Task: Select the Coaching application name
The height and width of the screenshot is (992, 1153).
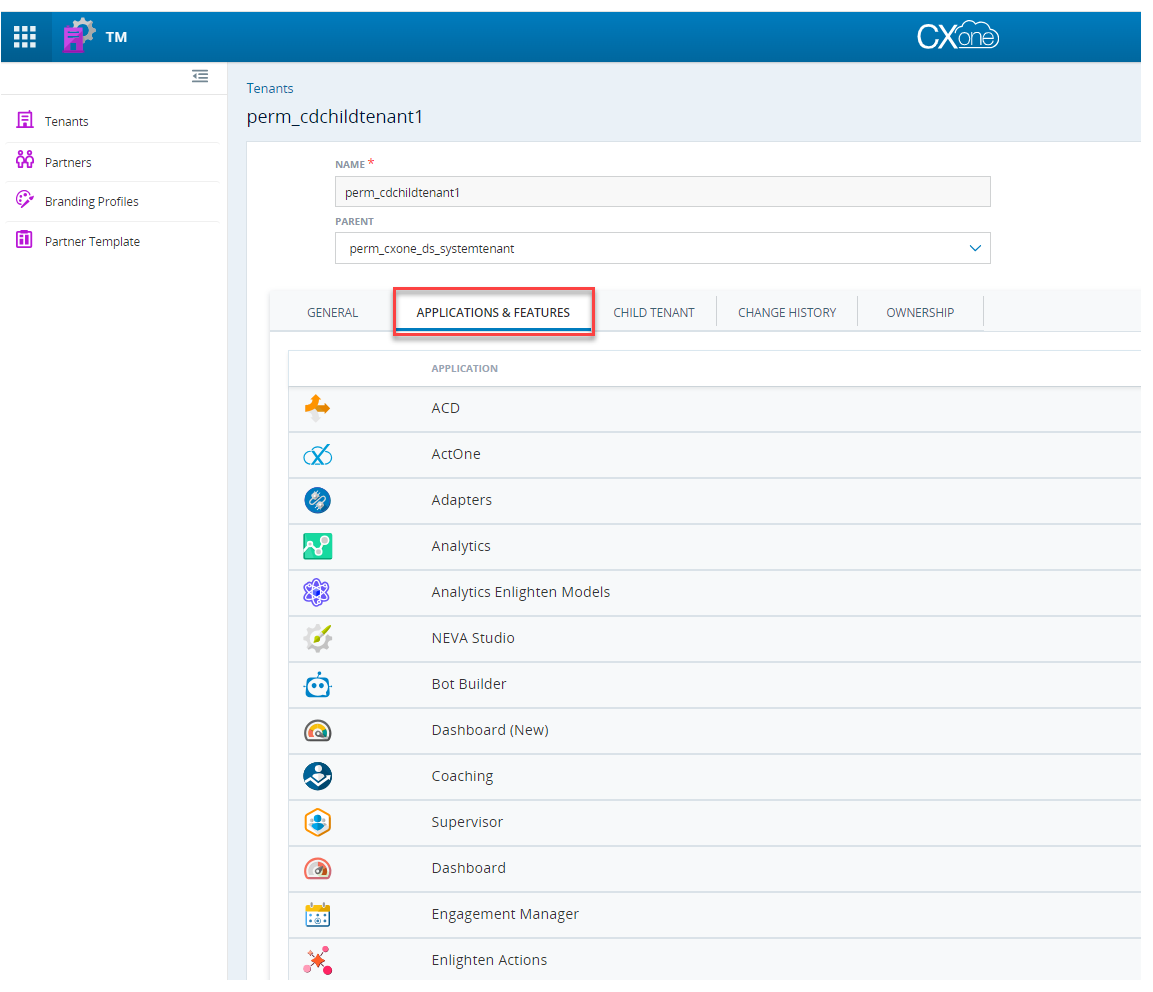Action: 462,777
